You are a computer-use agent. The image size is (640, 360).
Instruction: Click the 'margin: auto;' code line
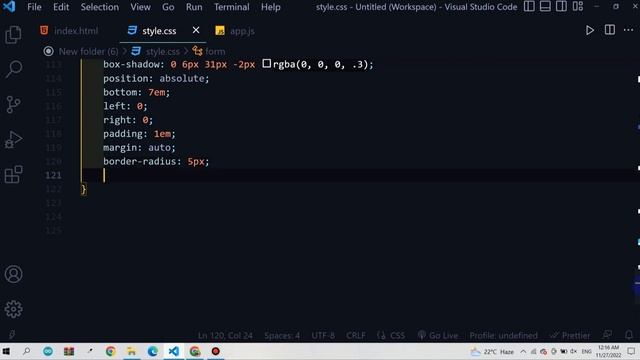pyautogui.click(x=139, y=148)
